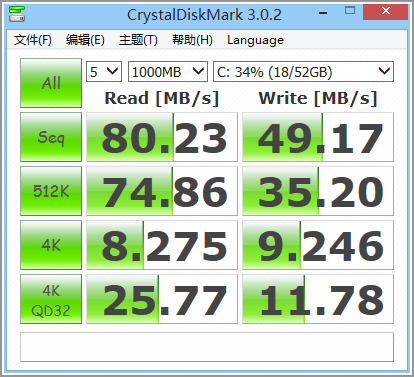Click the empty comment text box at bottom
This screenshot has height=377, width=414.
pyautogui.click(x=207, y=347)
